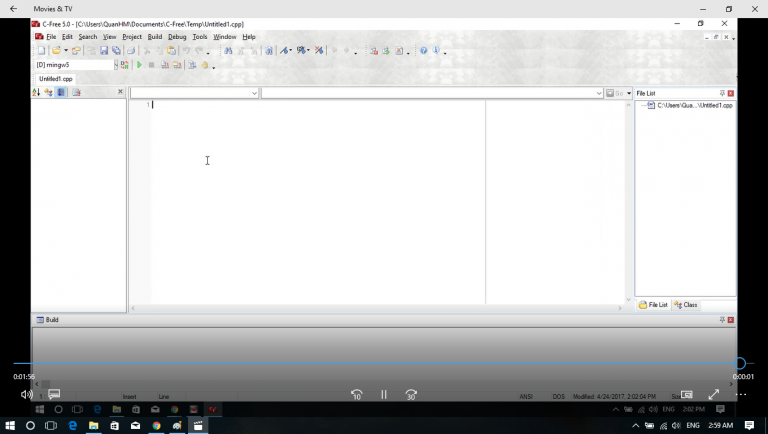Click the Clear bookmarks icon with red X

[319, 50]
